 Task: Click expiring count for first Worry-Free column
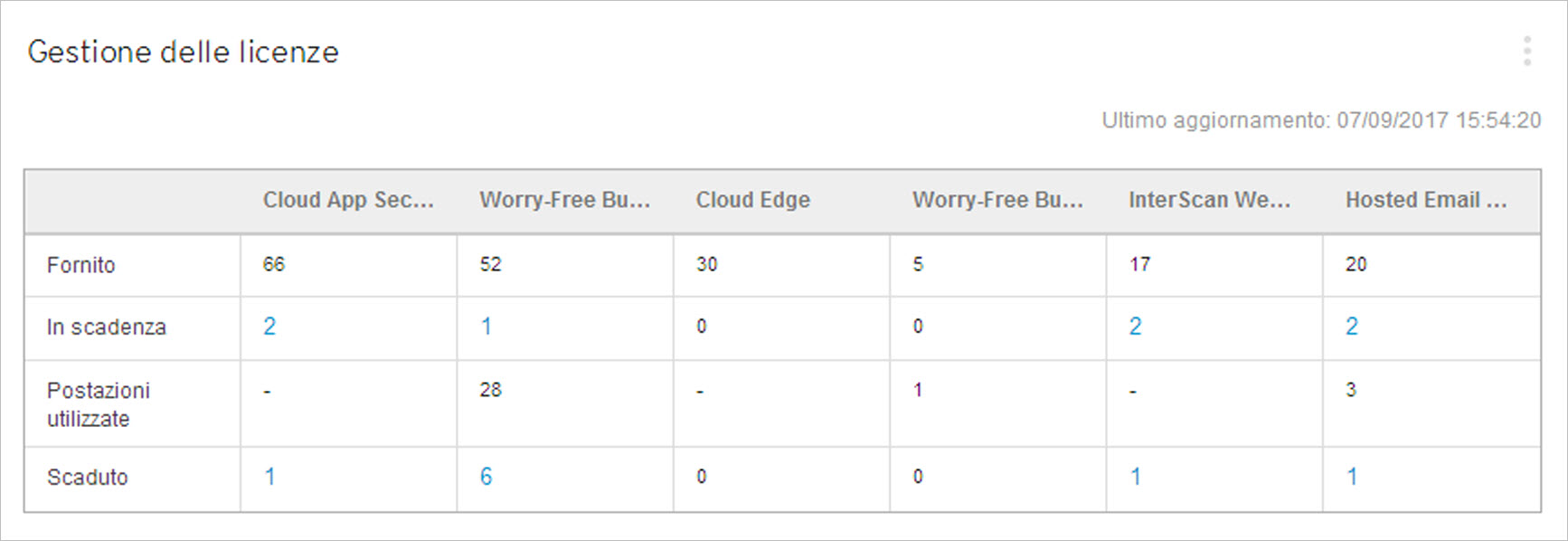click(486, 327)
